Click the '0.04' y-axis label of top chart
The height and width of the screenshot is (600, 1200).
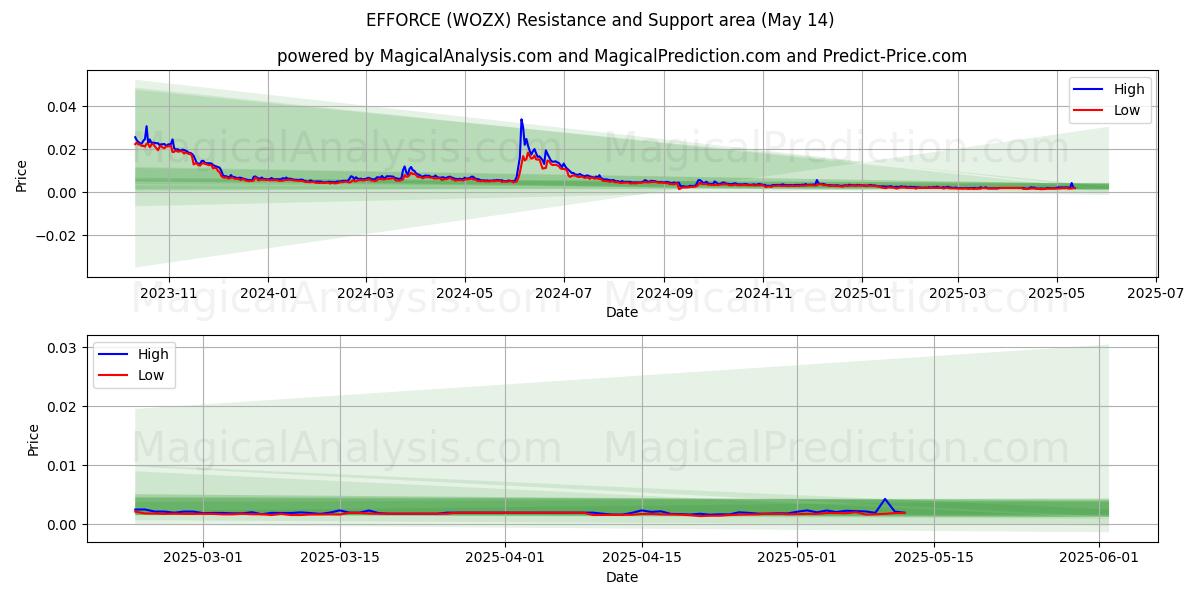click(x=63, y=107)
